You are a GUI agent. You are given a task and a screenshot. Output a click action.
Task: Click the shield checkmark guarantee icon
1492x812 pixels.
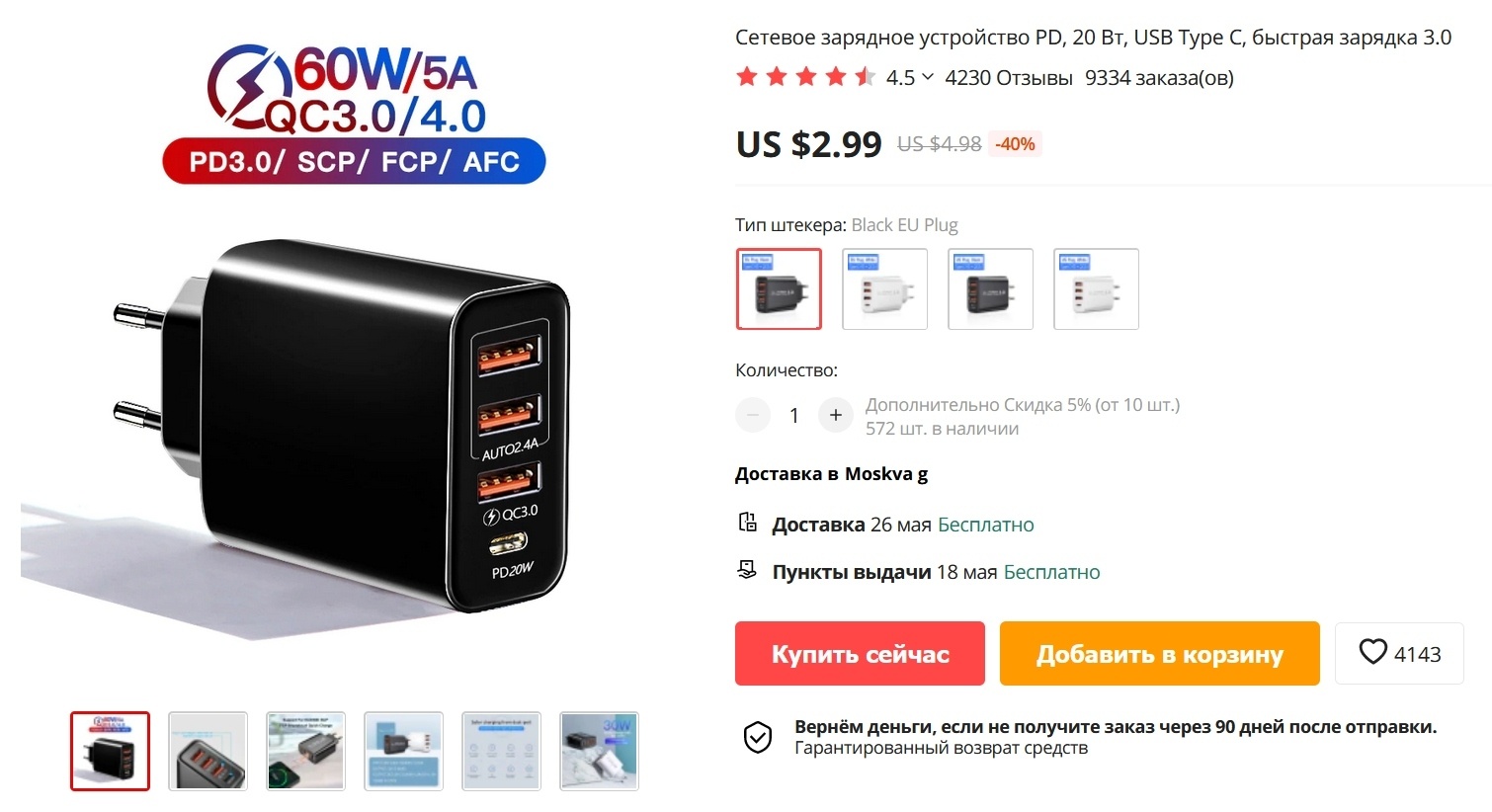coord(758,737)
